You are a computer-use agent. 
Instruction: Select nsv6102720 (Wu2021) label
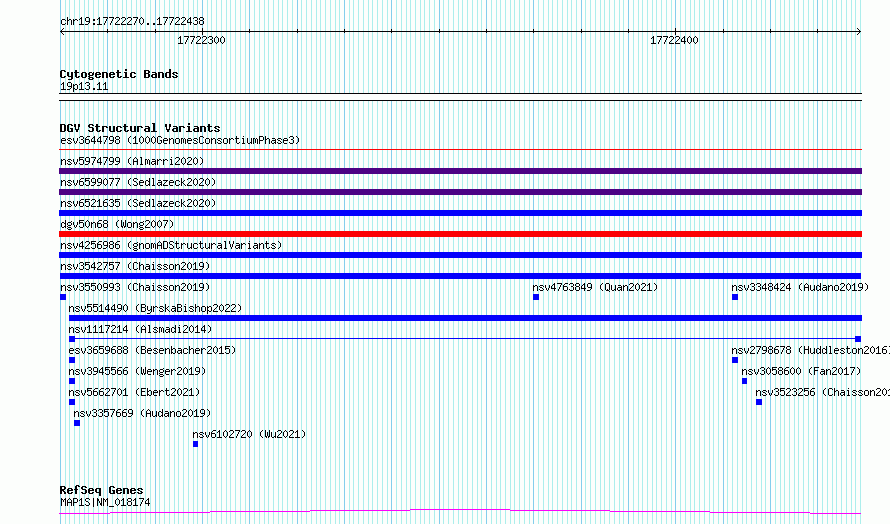pos(249,434)
